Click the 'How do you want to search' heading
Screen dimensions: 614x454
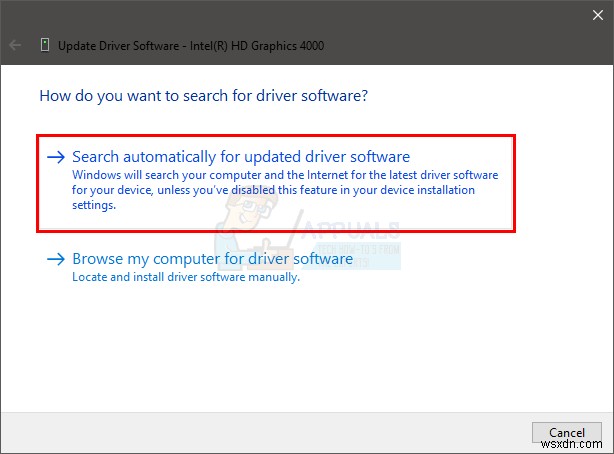203,96
